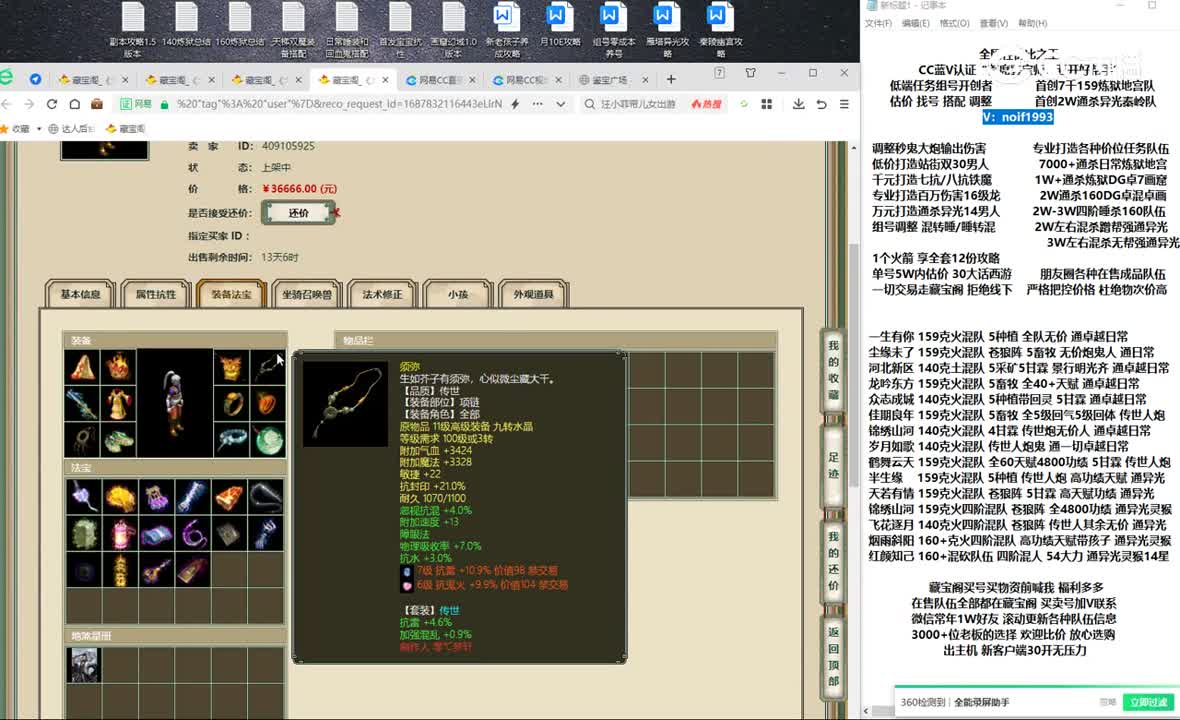Open the 达人后台 bookmark
The height and width of the screenshot is (720, 1180).
pyautogui.click(x=71, y=129)
